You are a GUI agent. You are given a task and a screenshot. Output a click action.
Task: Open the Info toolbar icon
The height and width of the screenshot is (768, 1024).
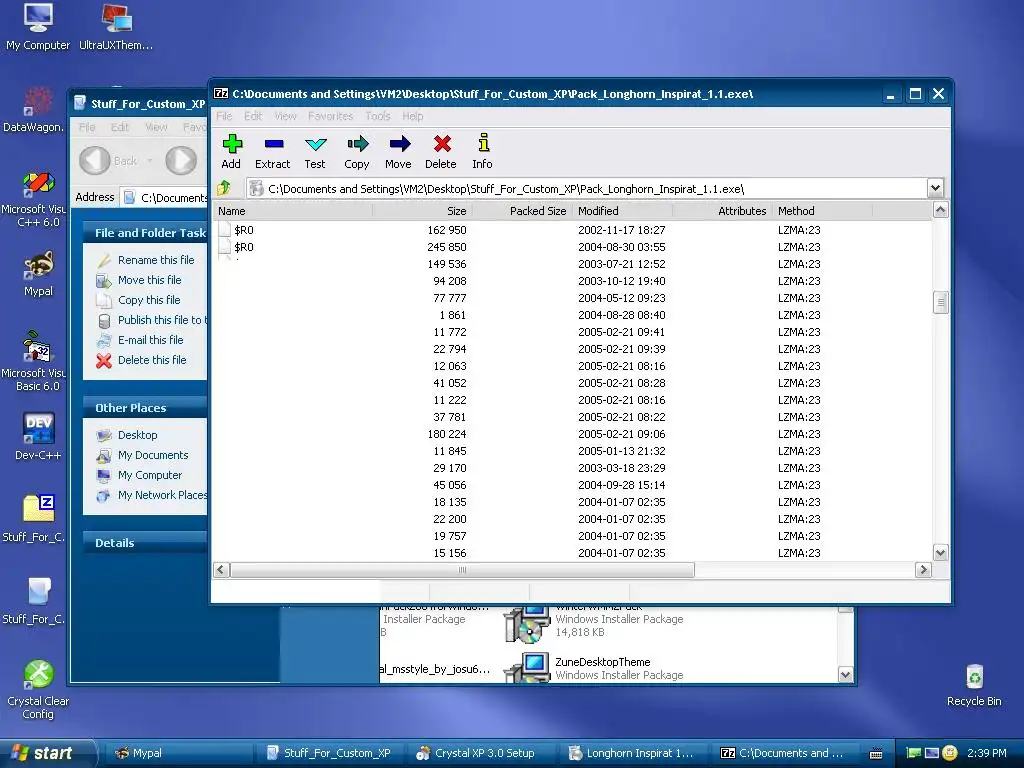click(x=483, y=152)
